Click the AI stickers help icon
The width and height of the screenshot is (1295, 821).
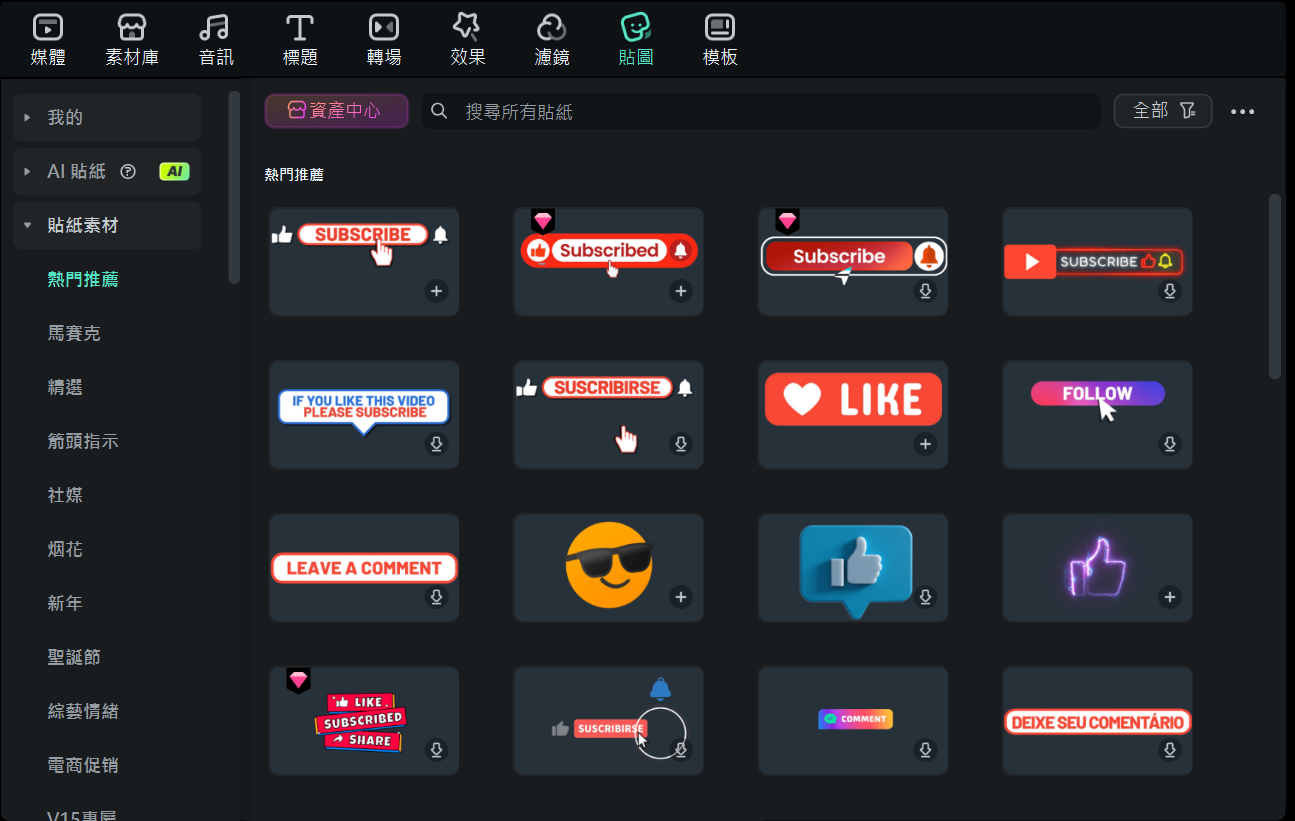128,171
